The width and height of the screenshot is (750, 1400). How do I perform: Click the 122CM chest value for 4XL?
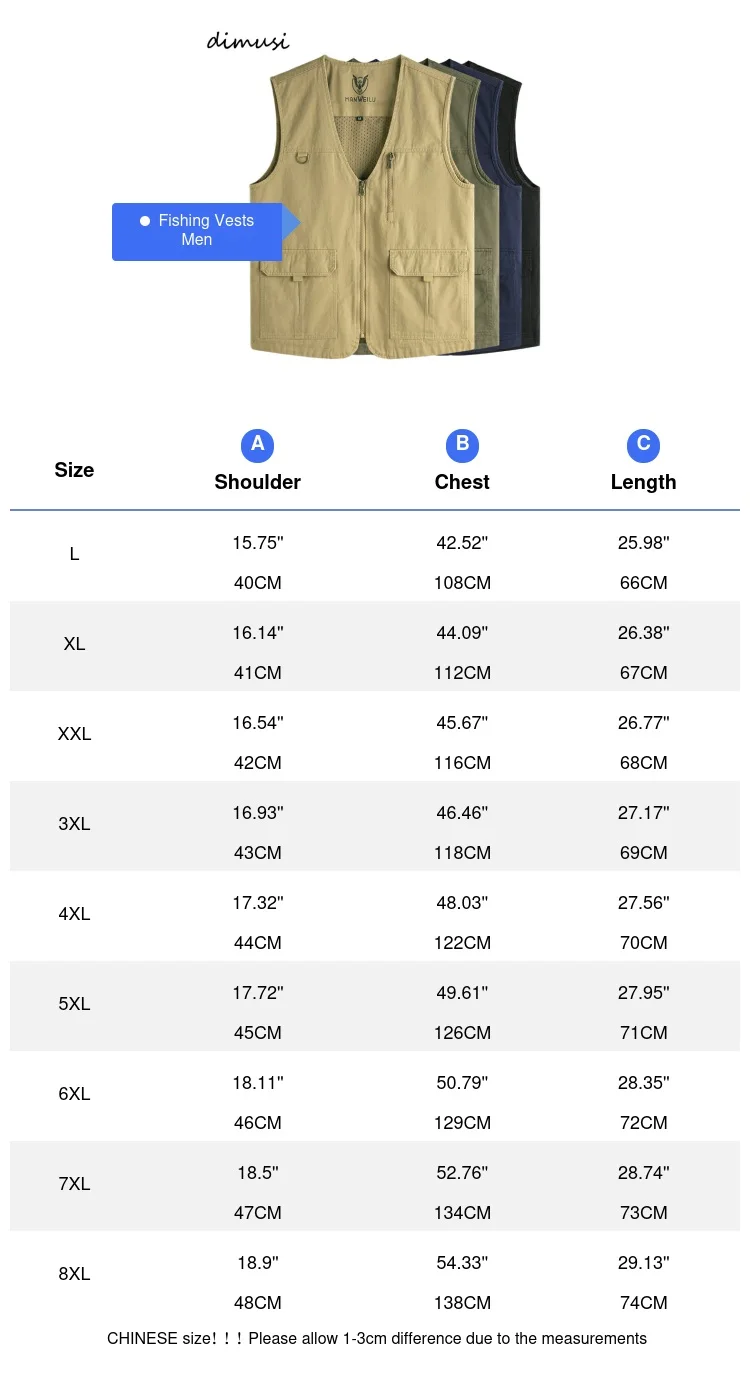tap(462, 943)
